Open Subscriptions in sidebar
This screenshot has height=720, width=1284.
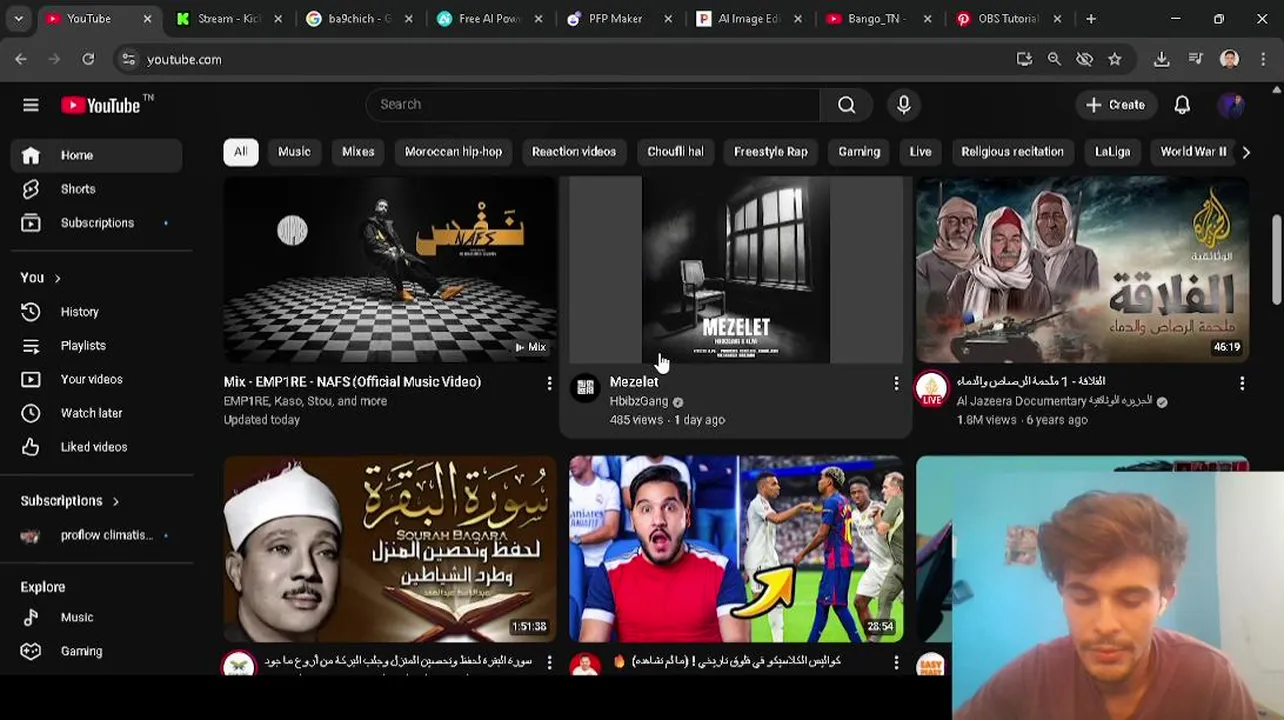pos(97,223)
